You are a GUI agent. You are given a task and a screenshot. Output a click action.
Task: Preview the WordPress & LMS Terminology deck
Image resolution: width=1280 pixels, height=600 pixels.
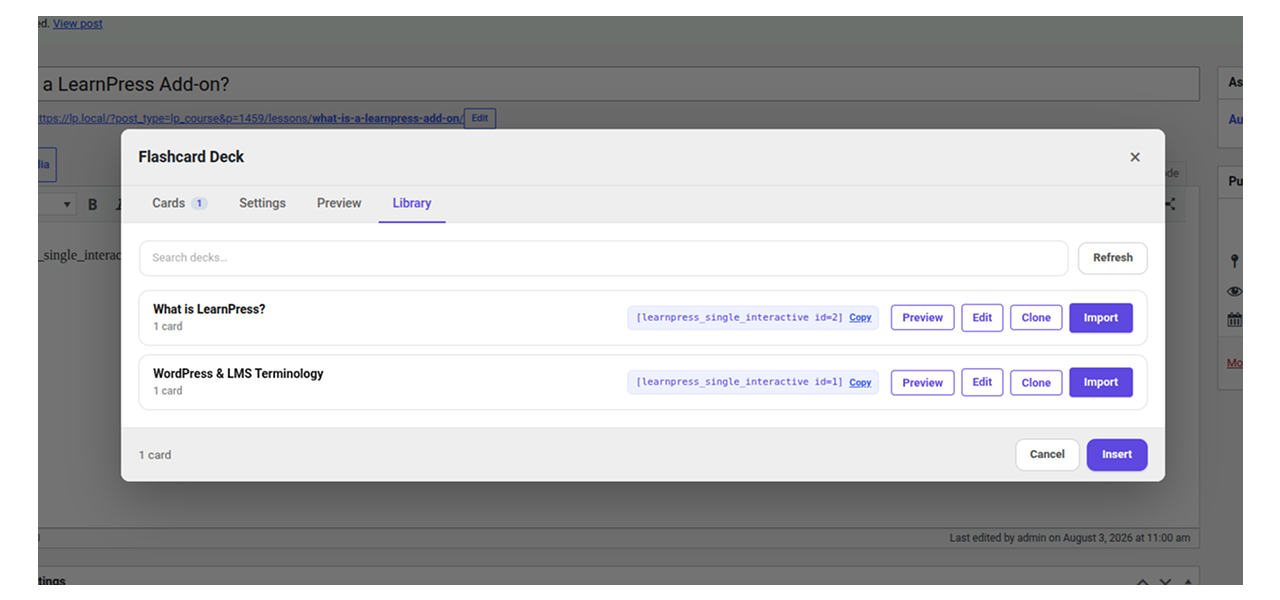tap(922, 382)
